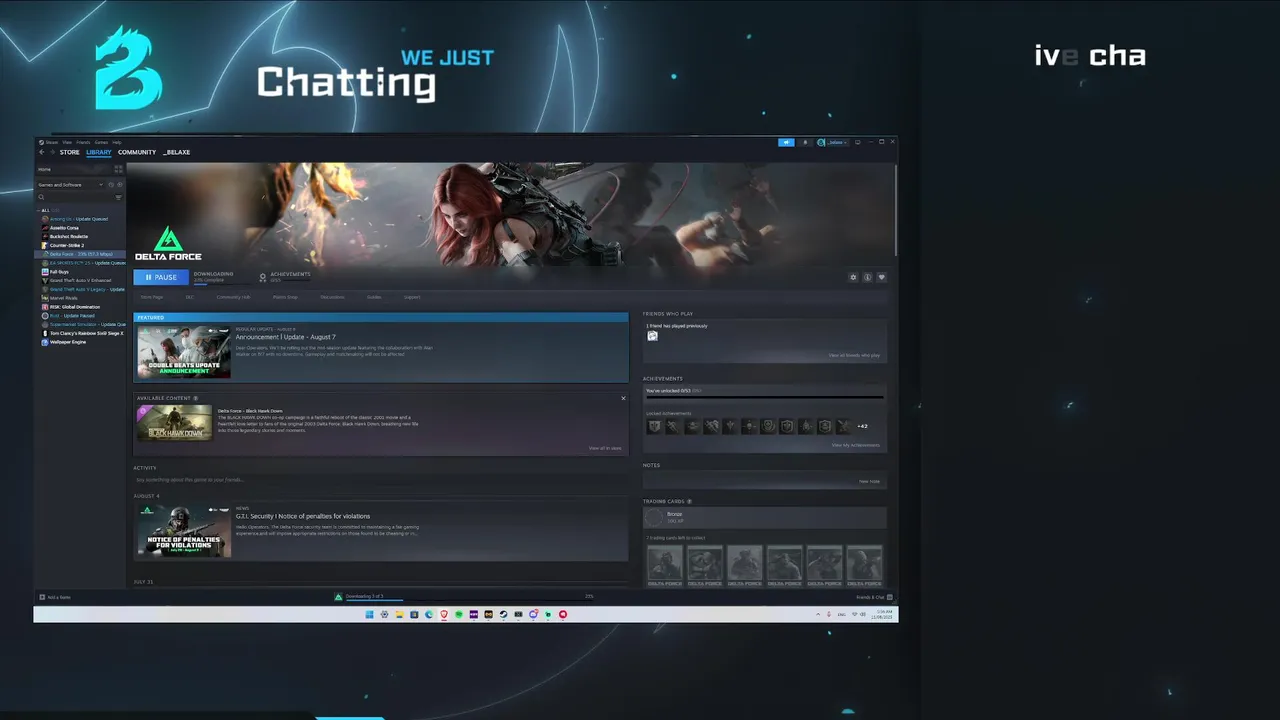The height and width of the screenshot is (720, 1280).
Task: Click View My Achievements link
Action: tap(856, 445)
